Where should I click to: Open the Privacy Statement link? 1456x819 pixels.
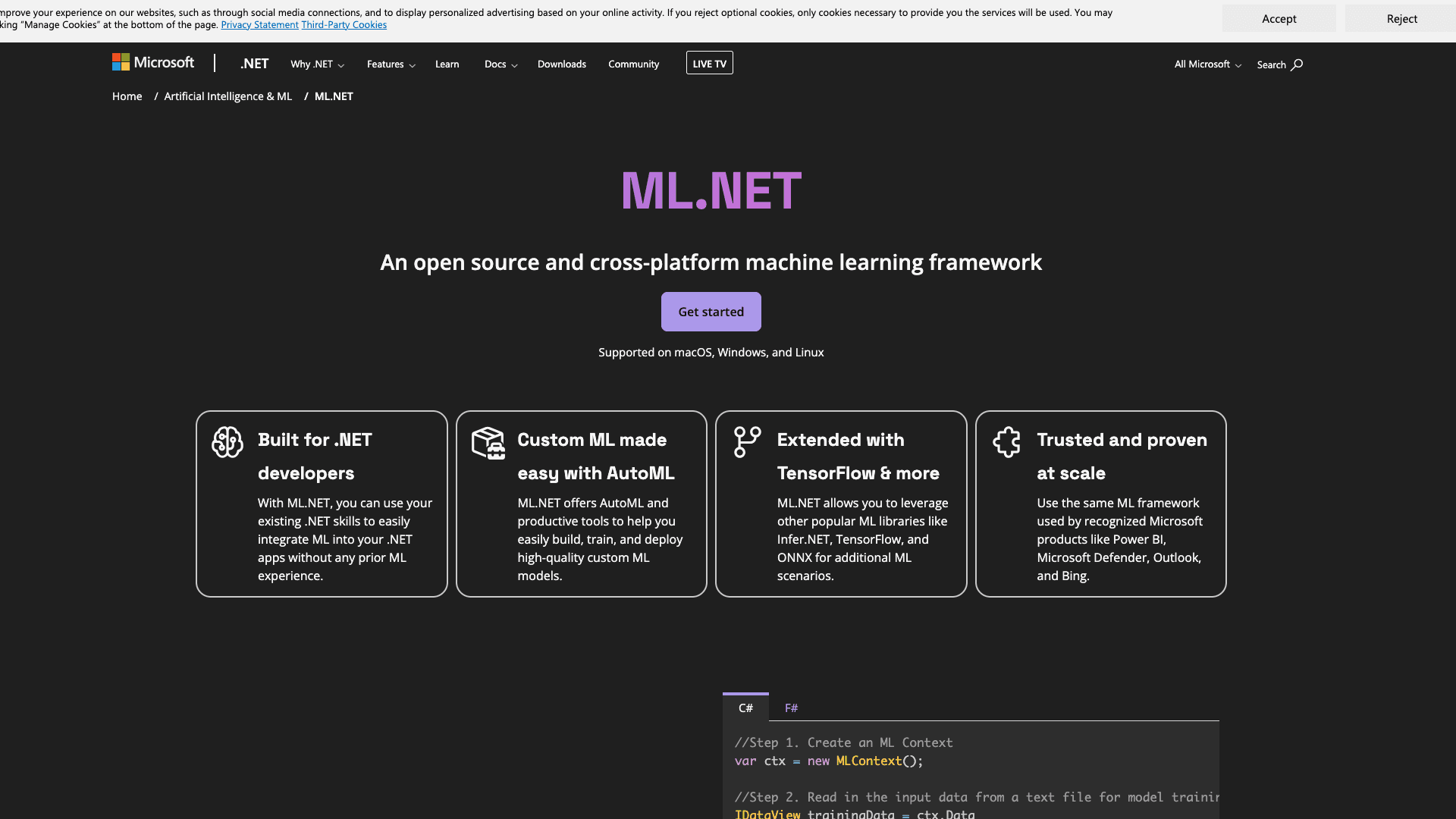point(259,24)
